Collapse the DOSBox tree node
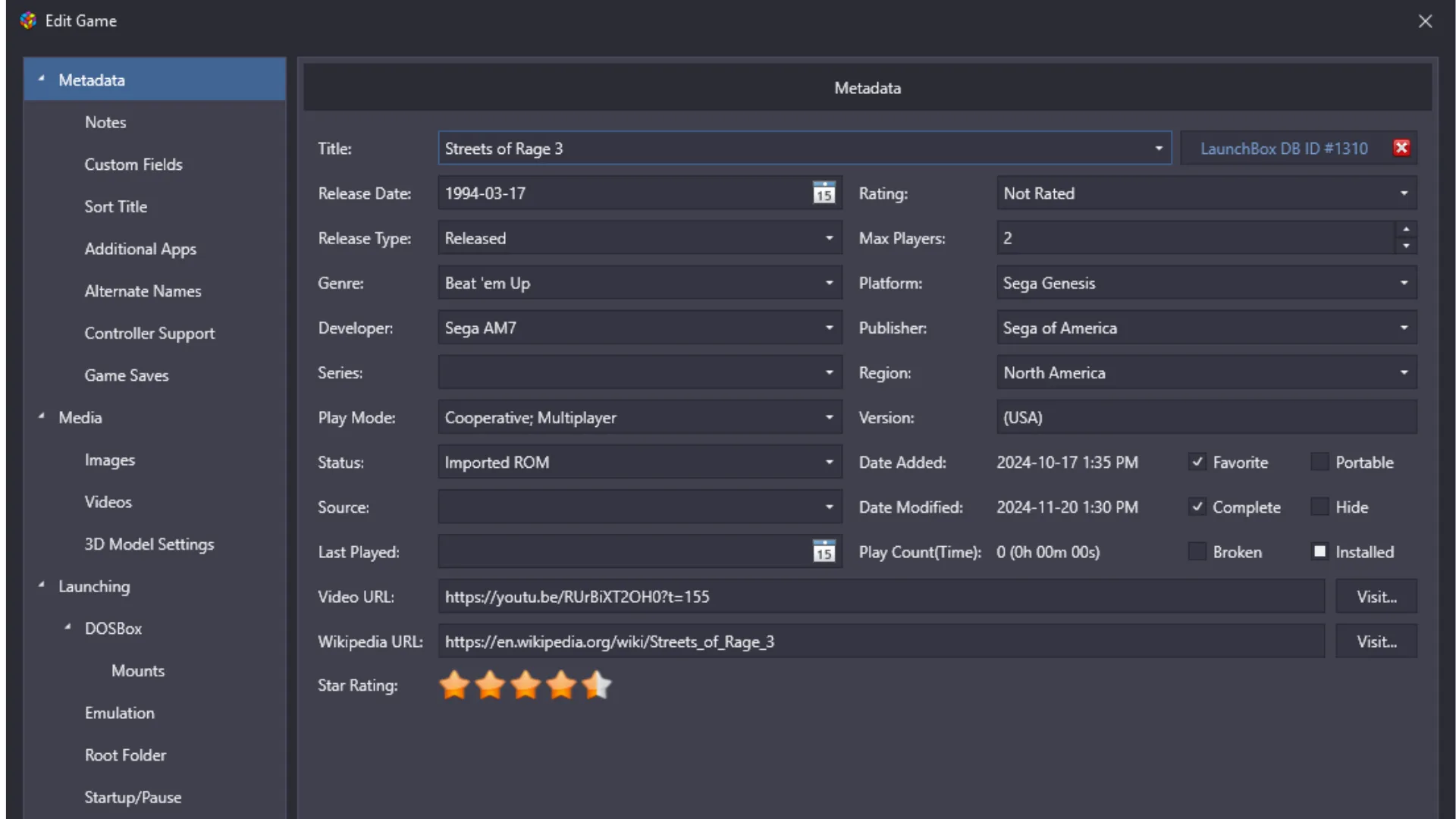The width and height of the screenshot is (1456, 819). 68,627
